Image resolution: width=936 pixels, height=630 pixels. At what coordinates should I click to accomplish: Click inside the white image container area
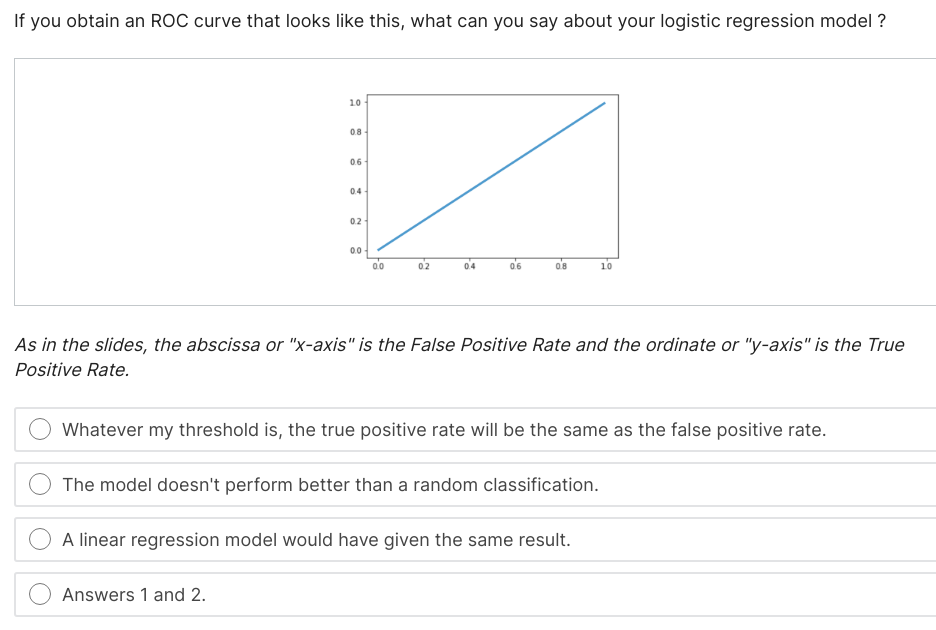[150, 180]
